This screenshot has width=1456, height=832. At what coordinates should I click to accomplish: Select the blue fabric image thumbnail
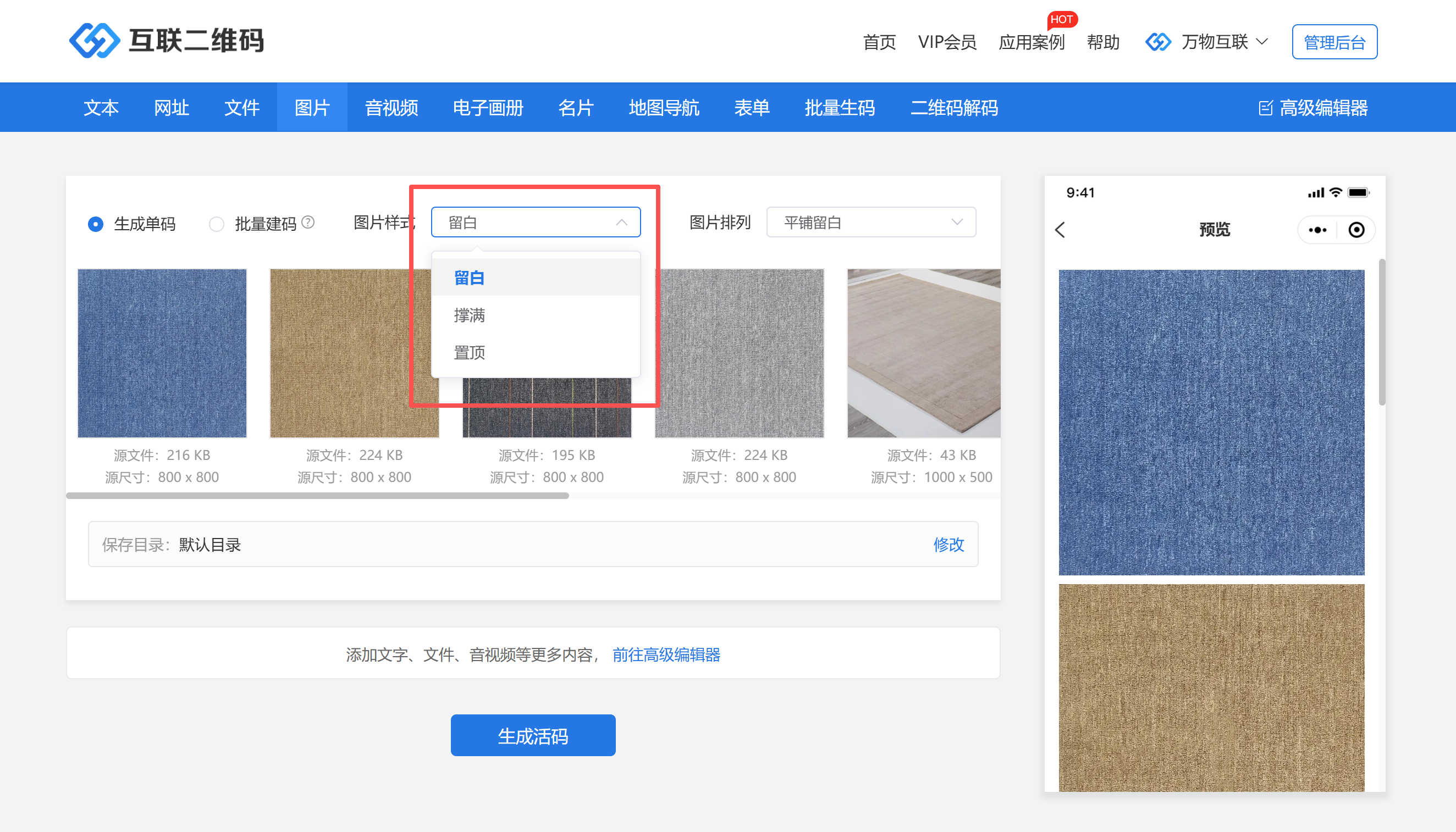(162, 353)
